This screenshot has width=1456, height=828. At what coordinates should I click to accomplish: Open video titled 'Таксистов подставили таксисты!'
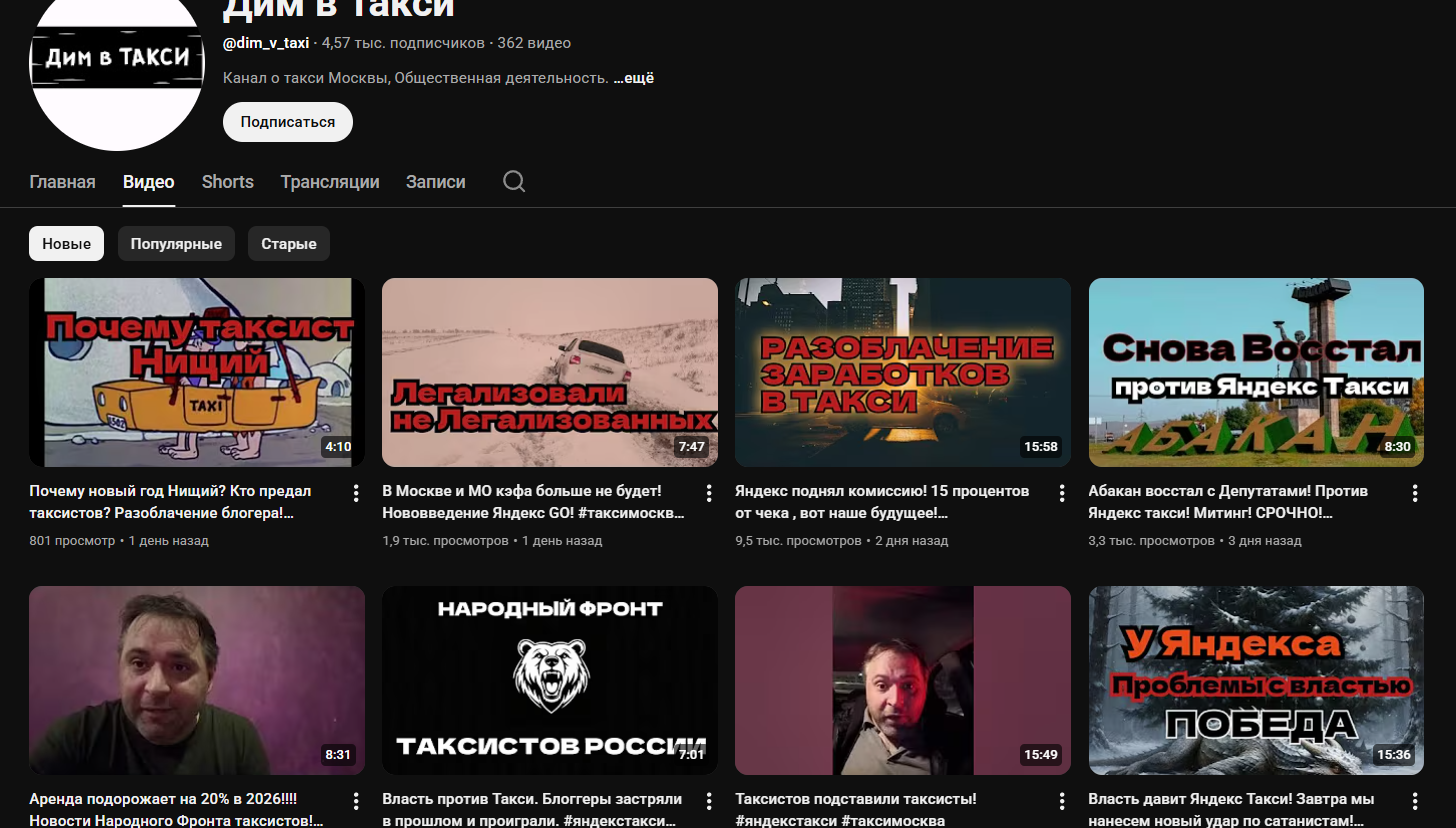pyautogui.click(x=856, y=809)
